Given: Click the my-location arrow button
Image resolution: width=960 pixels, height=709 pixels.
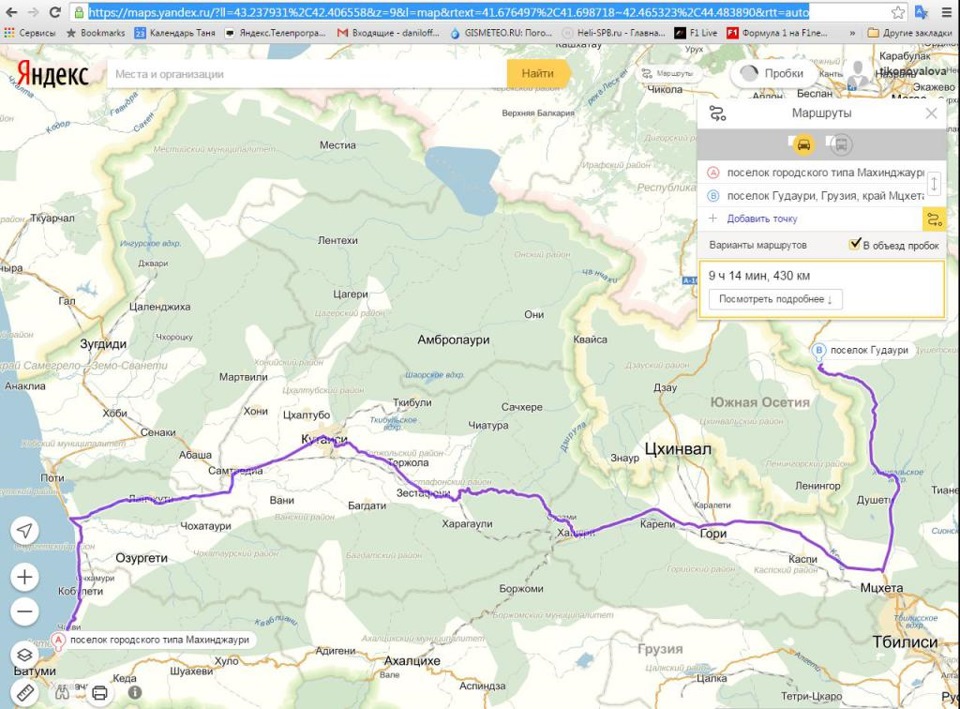Looking at the screenshot, I should coord(25,530).
